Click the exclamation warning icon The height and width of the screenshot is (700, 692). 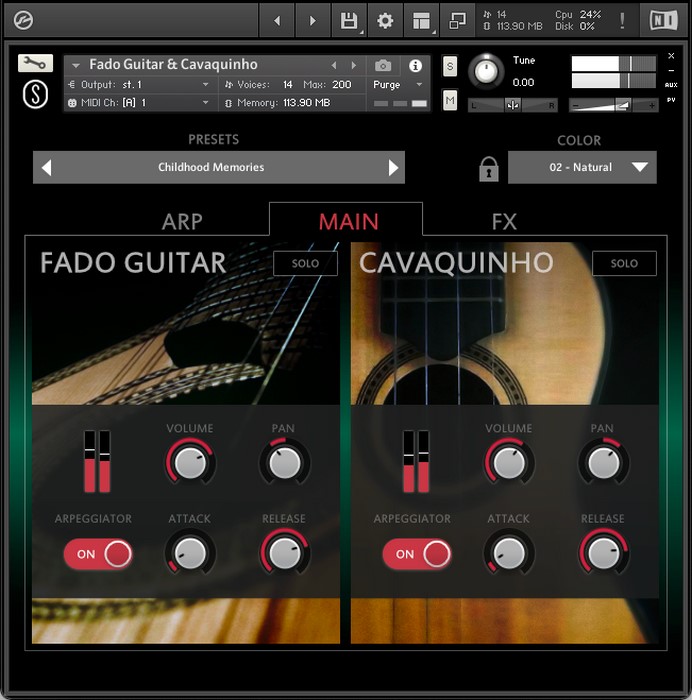coord(622,21)
